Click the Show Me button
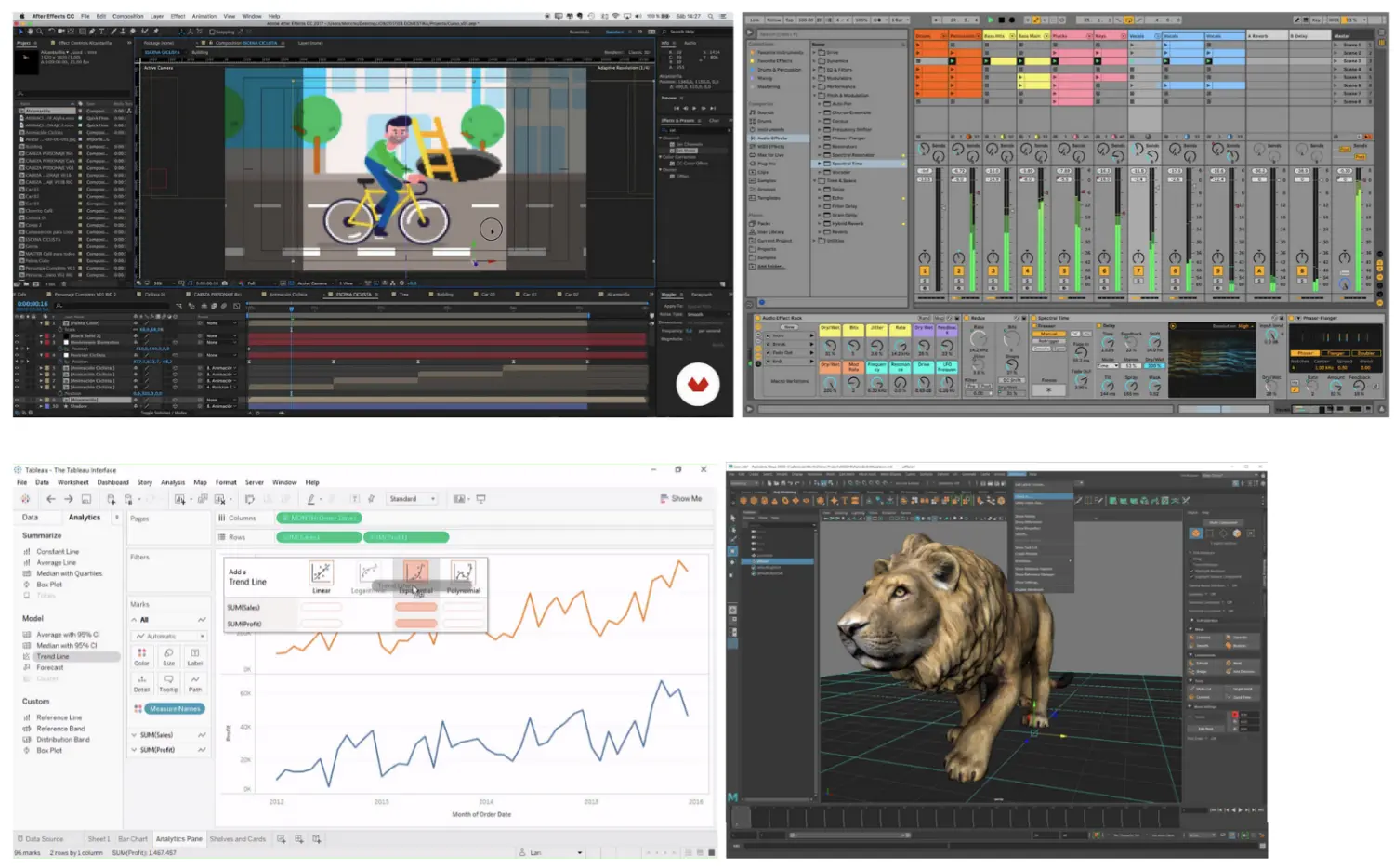Viewport: 1394px width, 868px height. tap(681, 499)
